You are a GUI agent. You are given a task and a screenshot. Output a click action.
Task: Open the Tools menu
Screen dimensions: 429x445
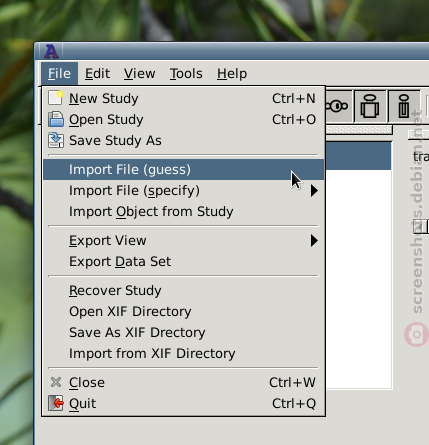[x=186, y=74]
